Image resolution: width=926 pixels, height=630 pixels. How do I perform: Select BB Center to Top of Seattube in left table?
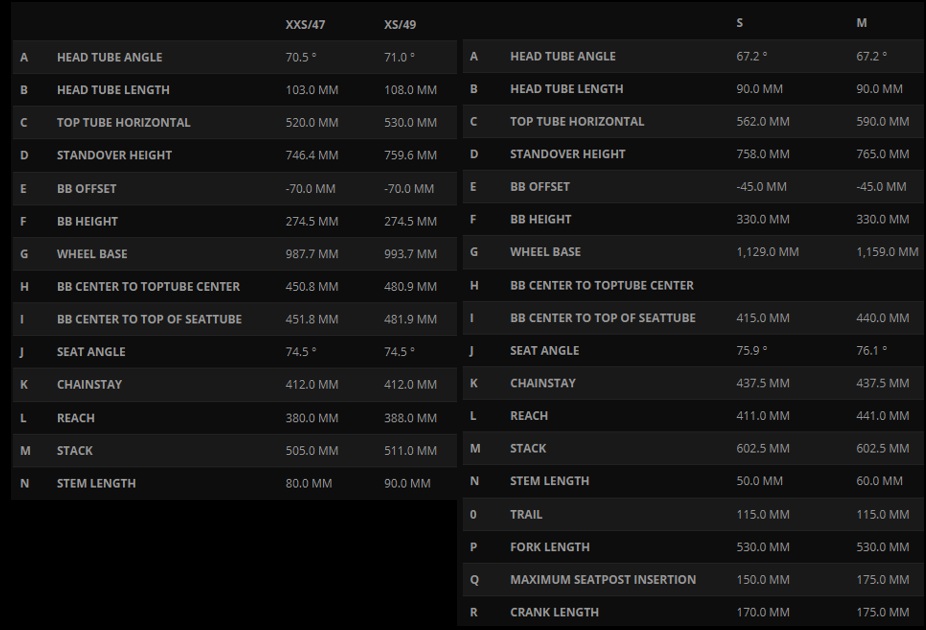coord(149,319)
